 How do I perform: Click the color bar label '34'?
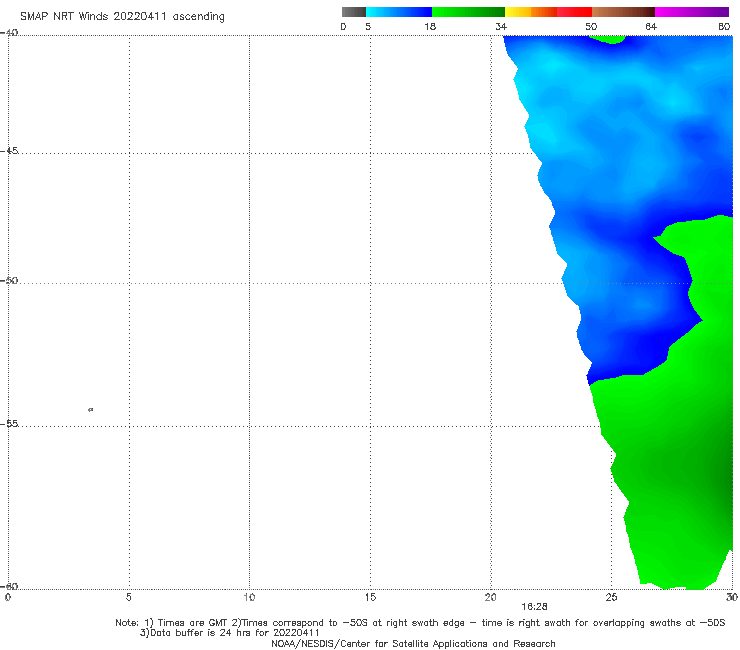tap(501, 26)
